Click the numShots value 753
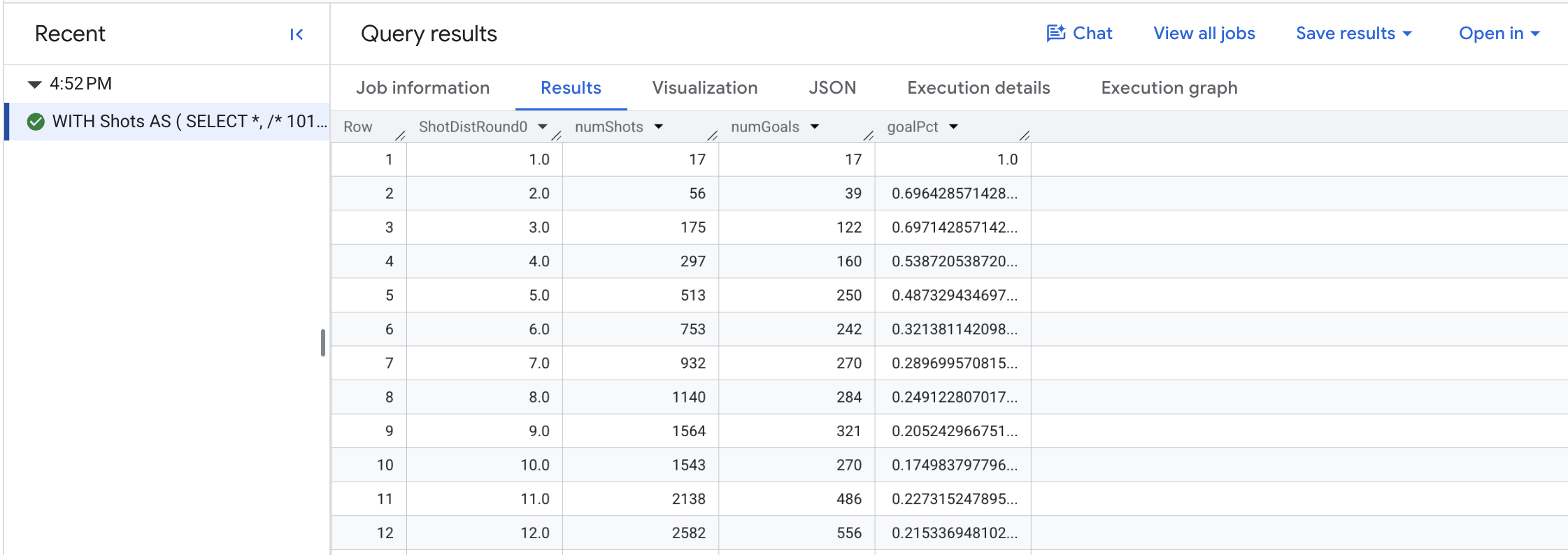This screenshot has width=1568, height=555. (x=693, y=329)
